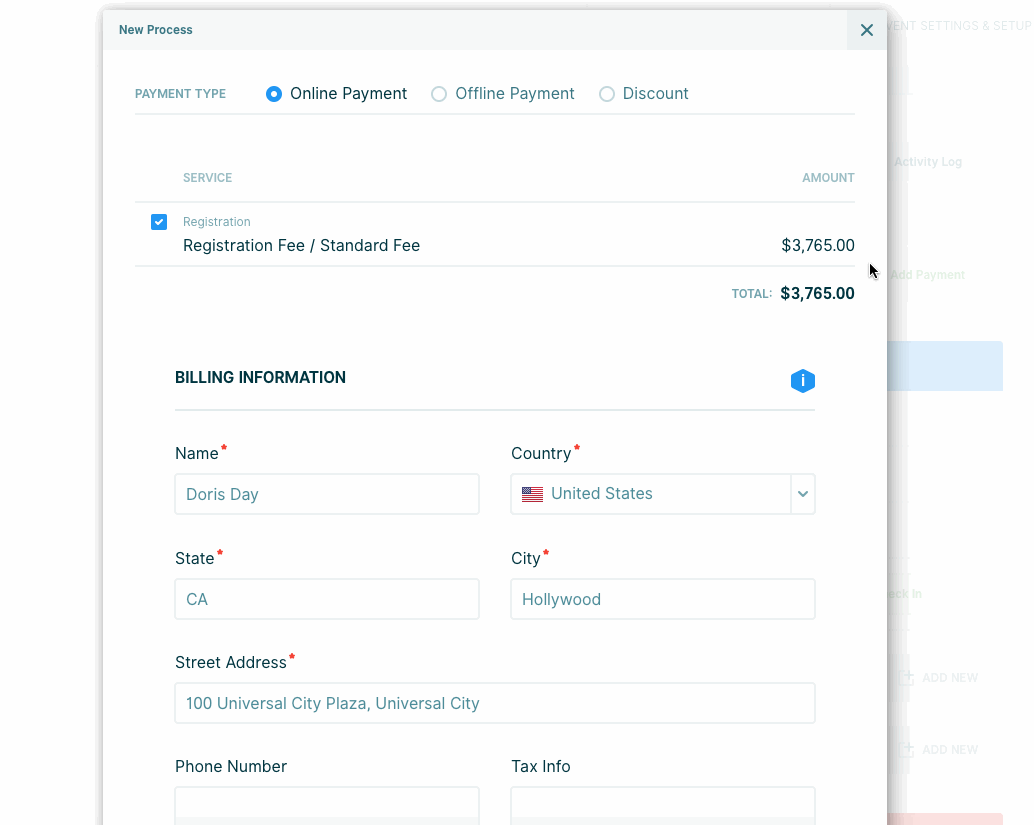Open Event Settings & Setup menu

[x=958, y=26]
